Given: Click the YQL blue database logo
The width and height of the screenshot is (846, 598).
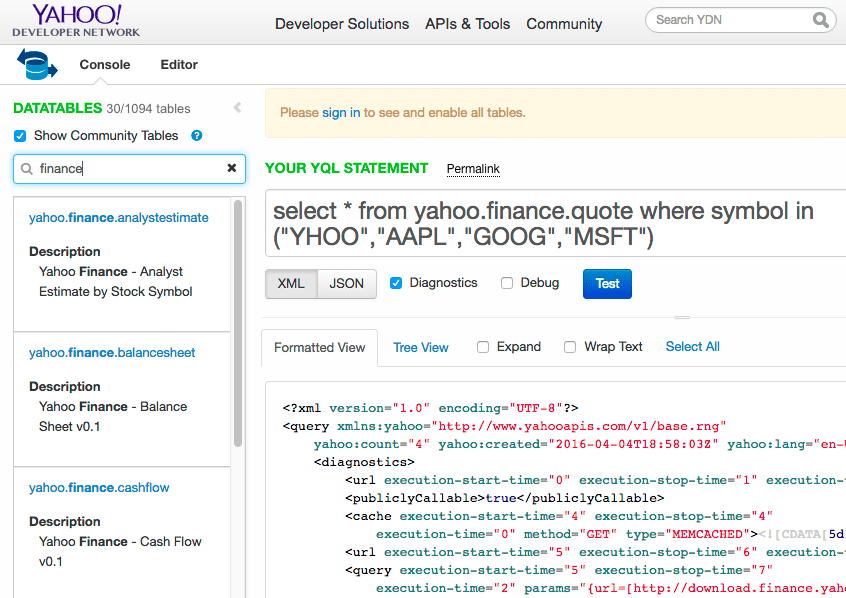Looking at the screenshot, I should pos(38,63).
